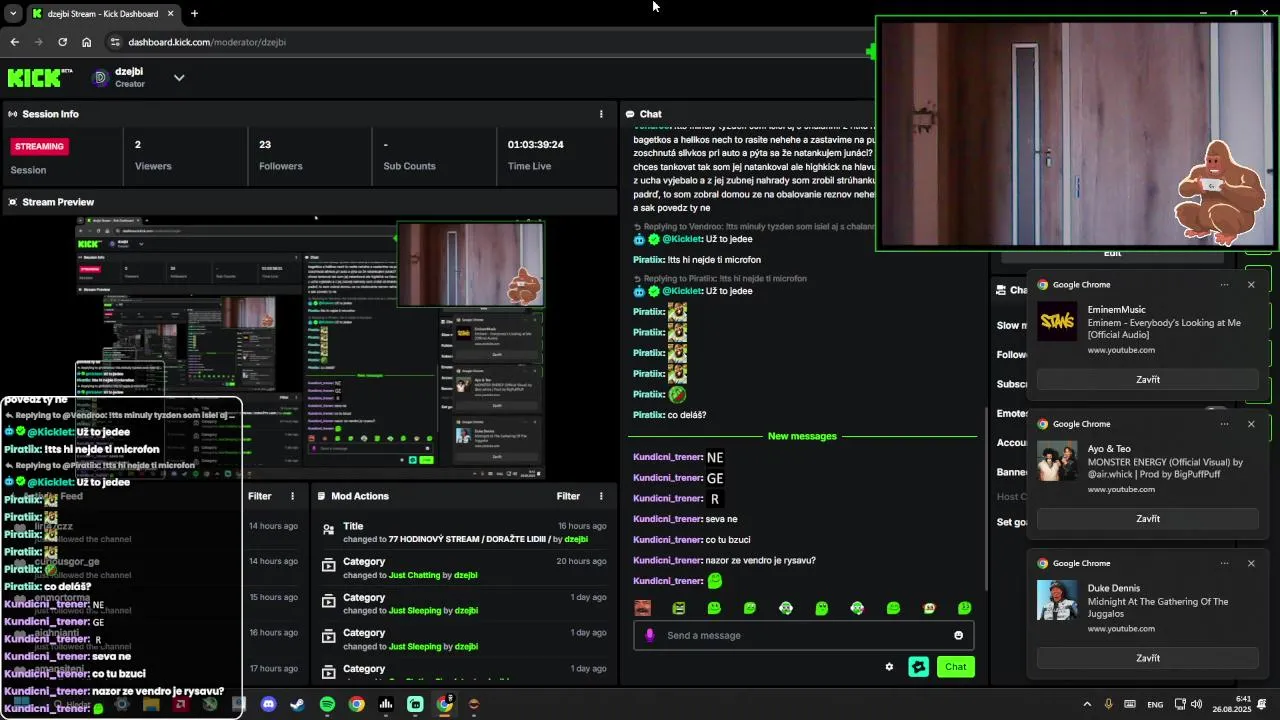Click the STREAMING status badge
1280x720 pixels.
click(39, 146)
